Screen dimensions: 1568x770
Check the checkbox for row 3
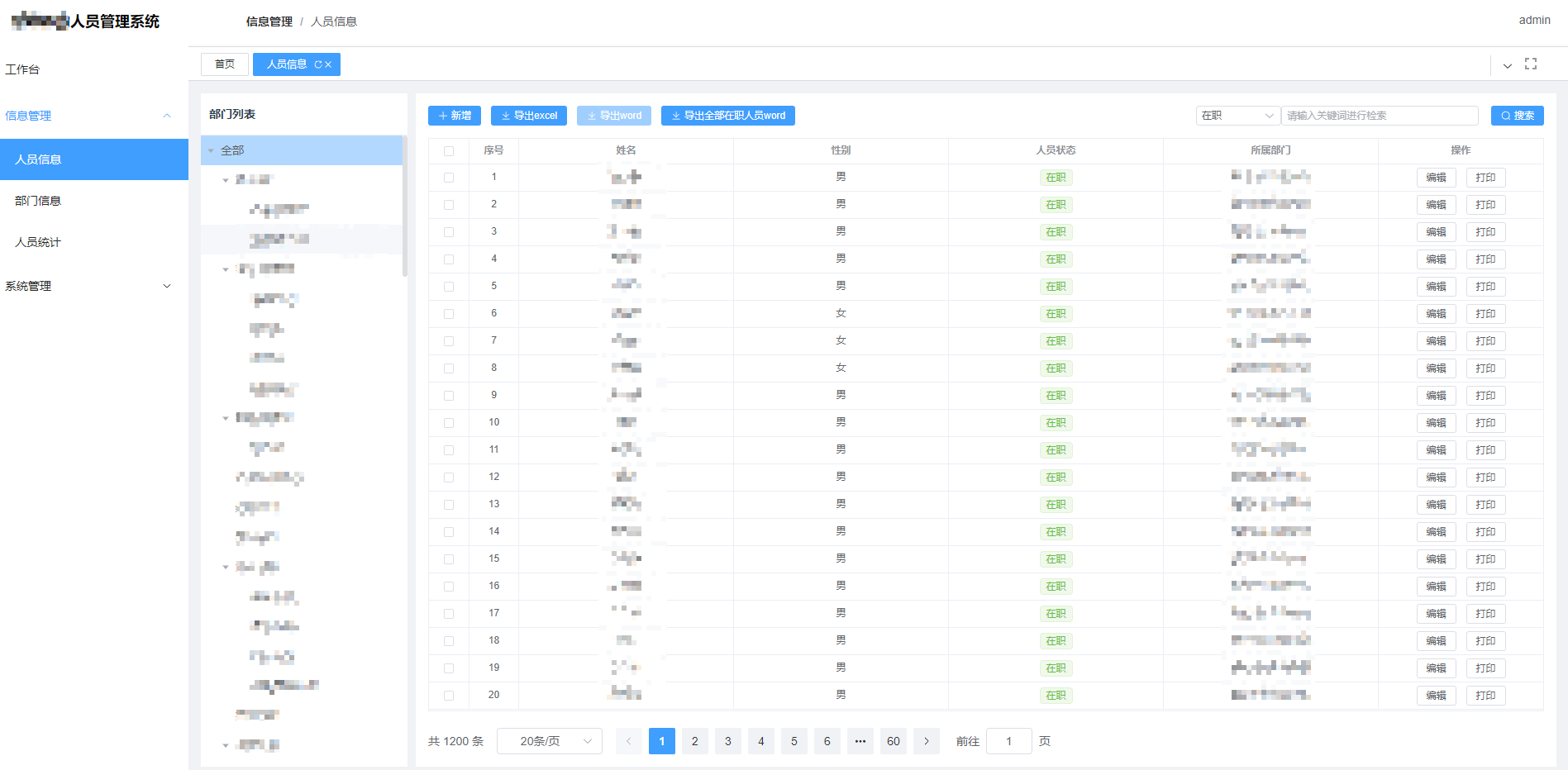[449, 232]
